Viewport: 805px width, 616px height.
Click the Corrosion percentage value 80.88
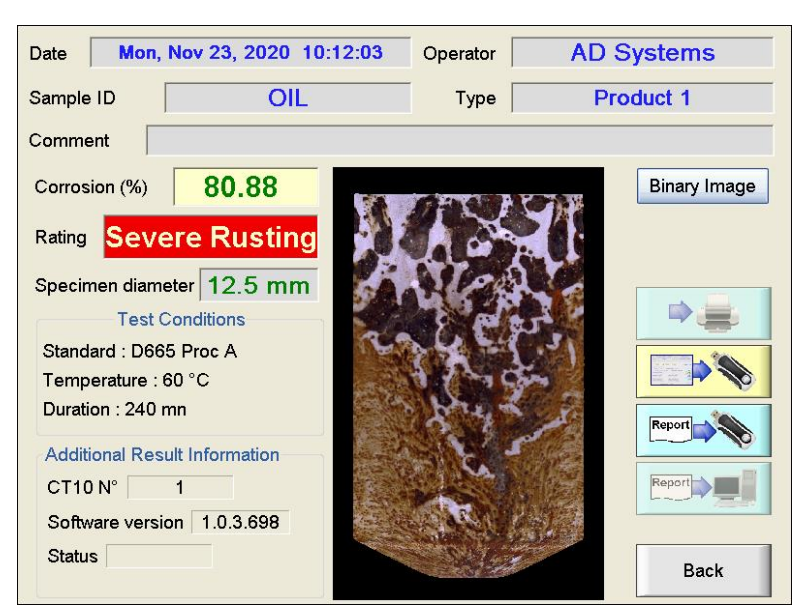click(x=246, y=187)
